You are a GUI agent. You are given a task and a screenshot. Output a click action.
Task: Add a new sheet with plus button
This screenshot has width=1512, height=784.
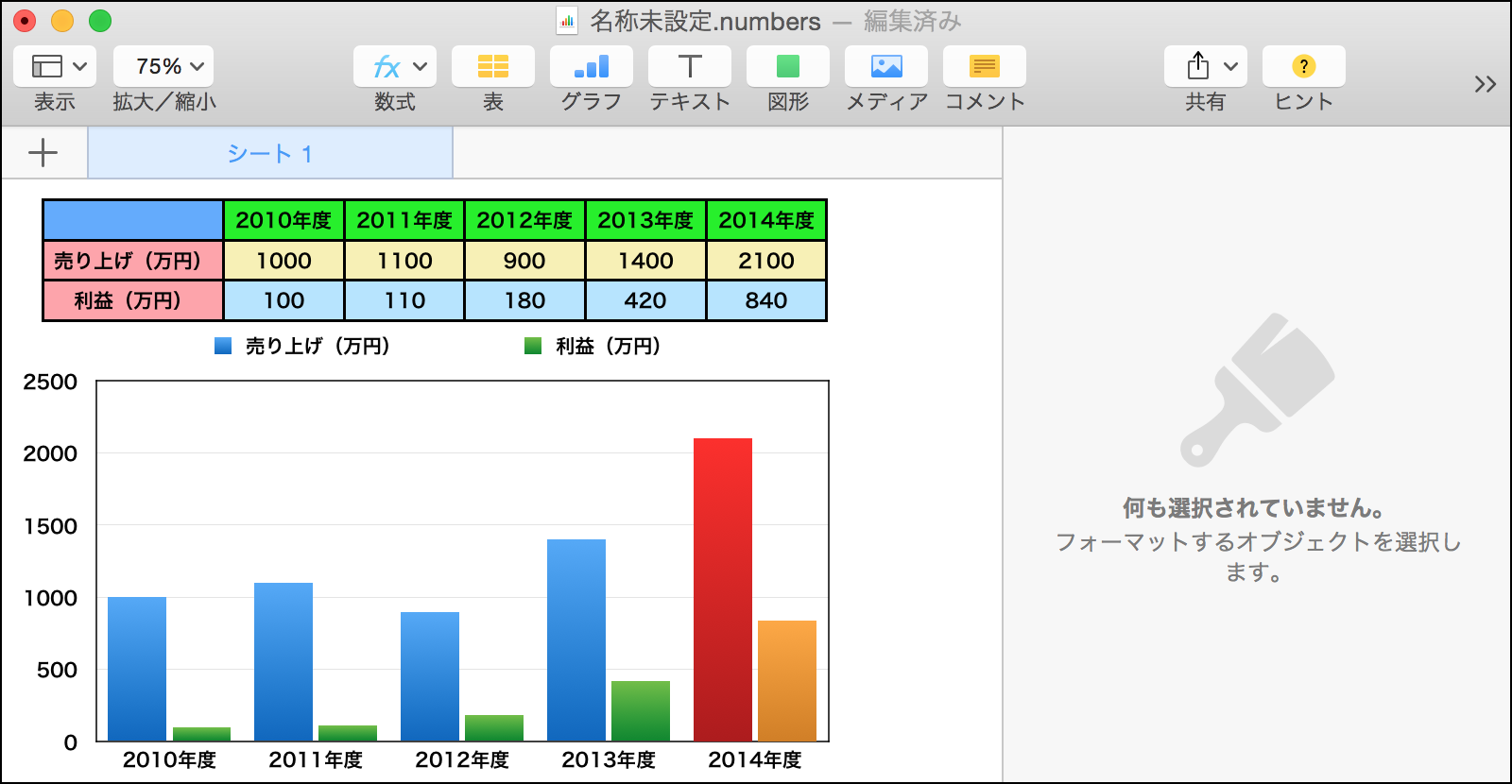tap(43, 153)
